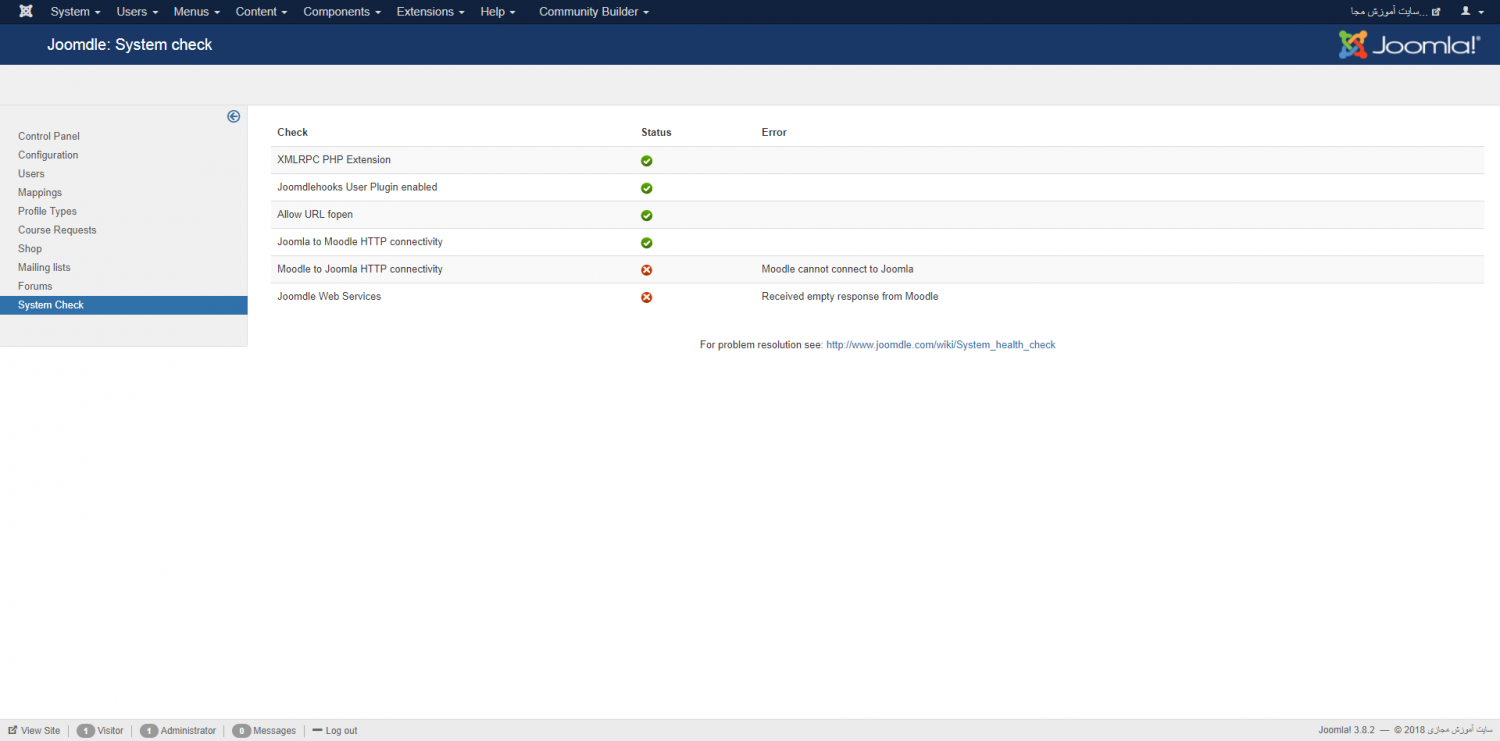Collapse the sidebar with the arrow icon
The height and width of the screenshot is (741, 1500).
click(233, 116)
